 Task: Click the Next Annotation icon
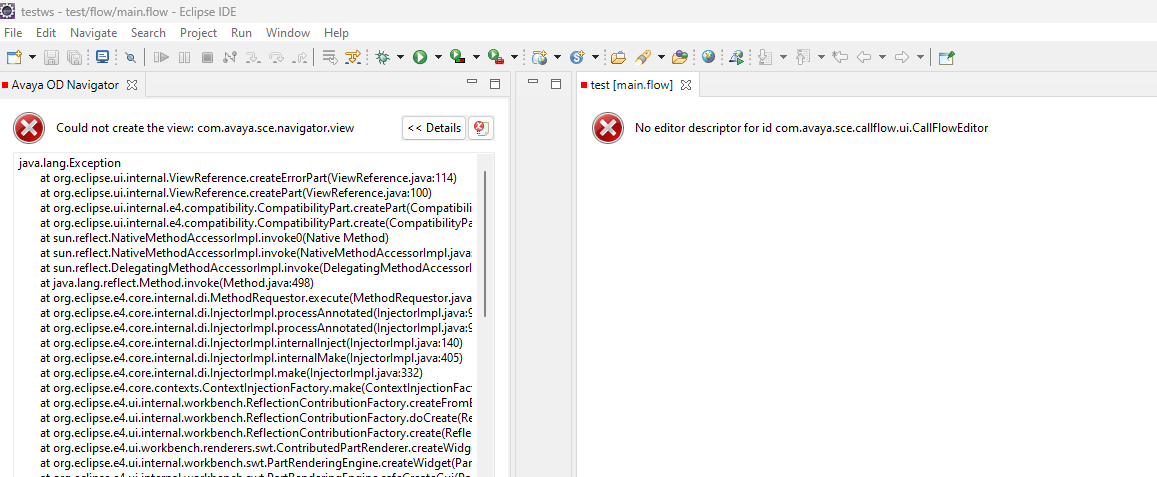point(765,57)
